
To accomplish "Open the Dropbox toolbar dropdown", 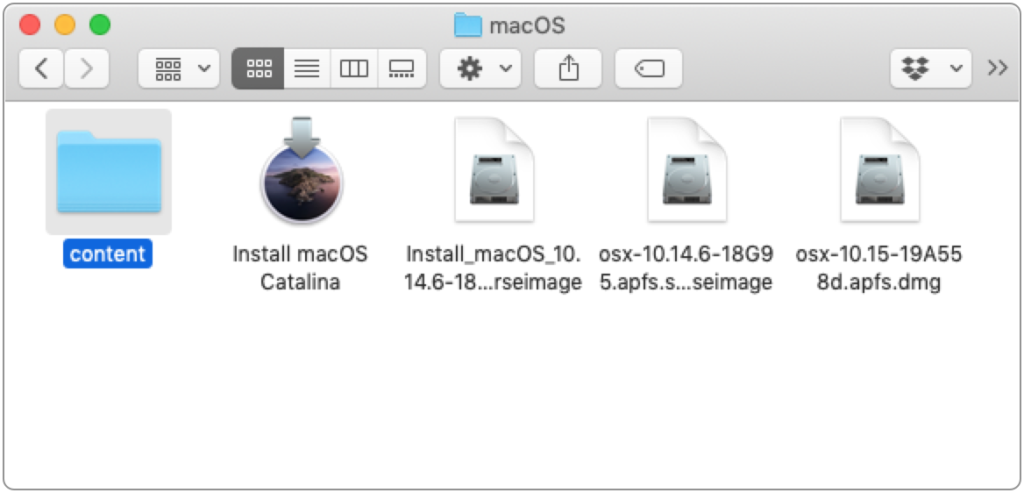I will [x=931, y=68].
